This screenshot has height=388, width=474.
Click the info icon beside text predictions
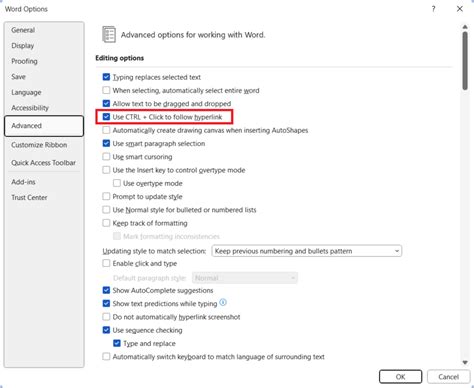pyautogui.click(x=223, y=302)
